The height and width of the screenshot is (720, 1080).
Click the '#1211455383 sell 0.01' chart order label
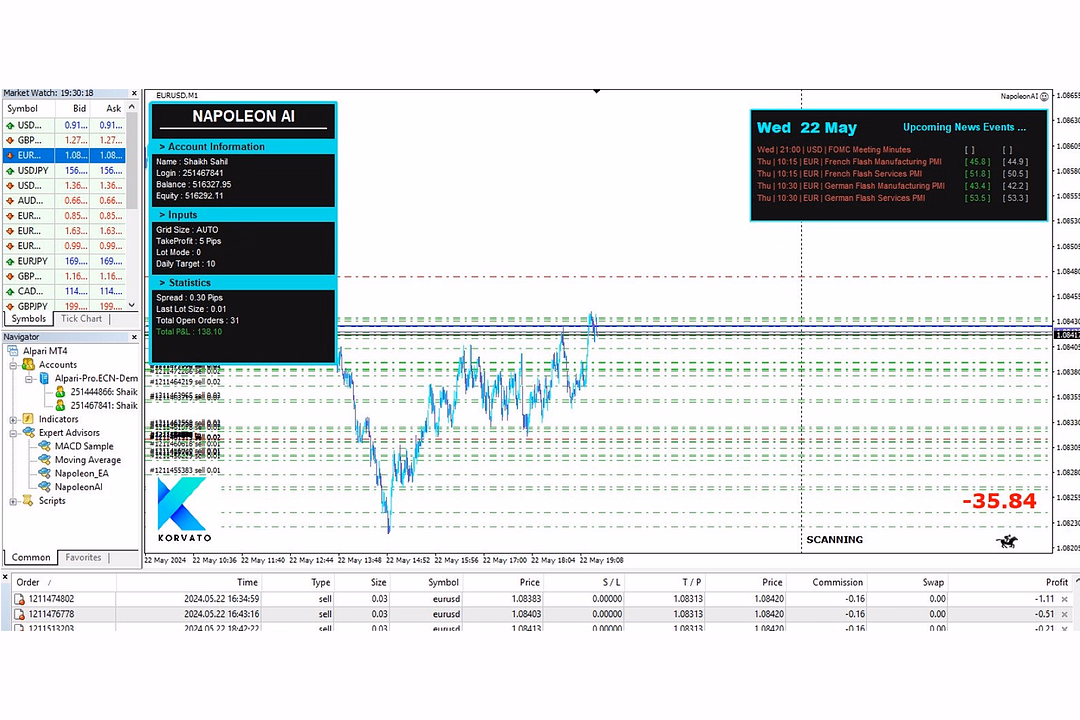pyautogui.click(x=185, y=471)
